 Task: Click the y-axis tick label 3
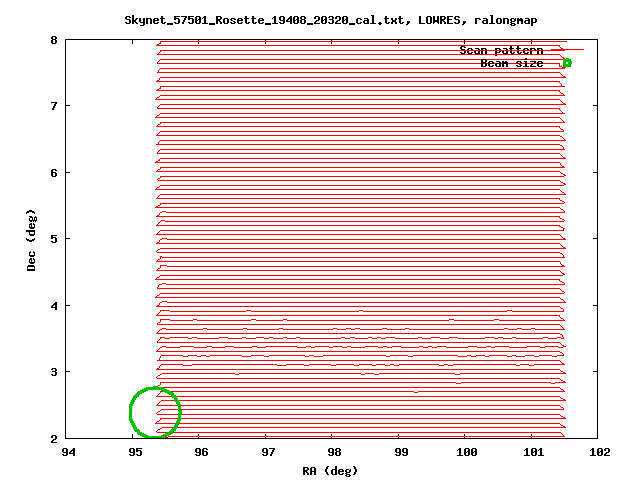[x=54, y=372]
